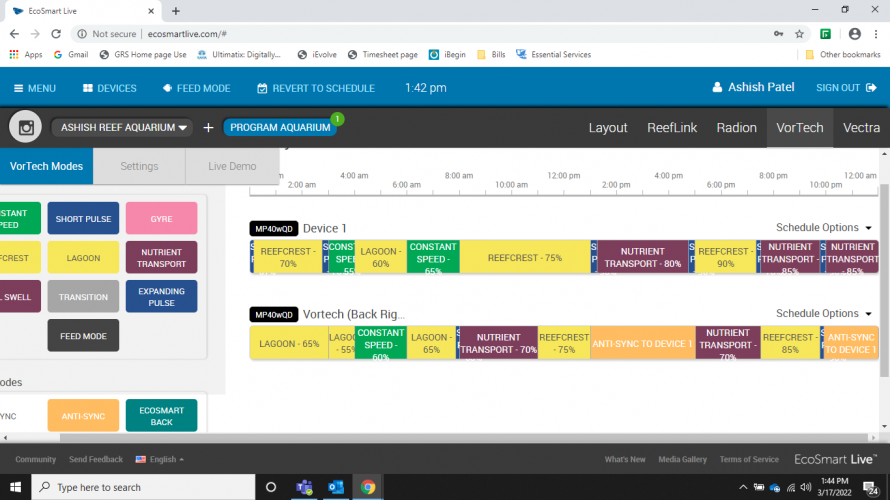
Task: Click Media Gallery footer link
Action: coord(682,459)
